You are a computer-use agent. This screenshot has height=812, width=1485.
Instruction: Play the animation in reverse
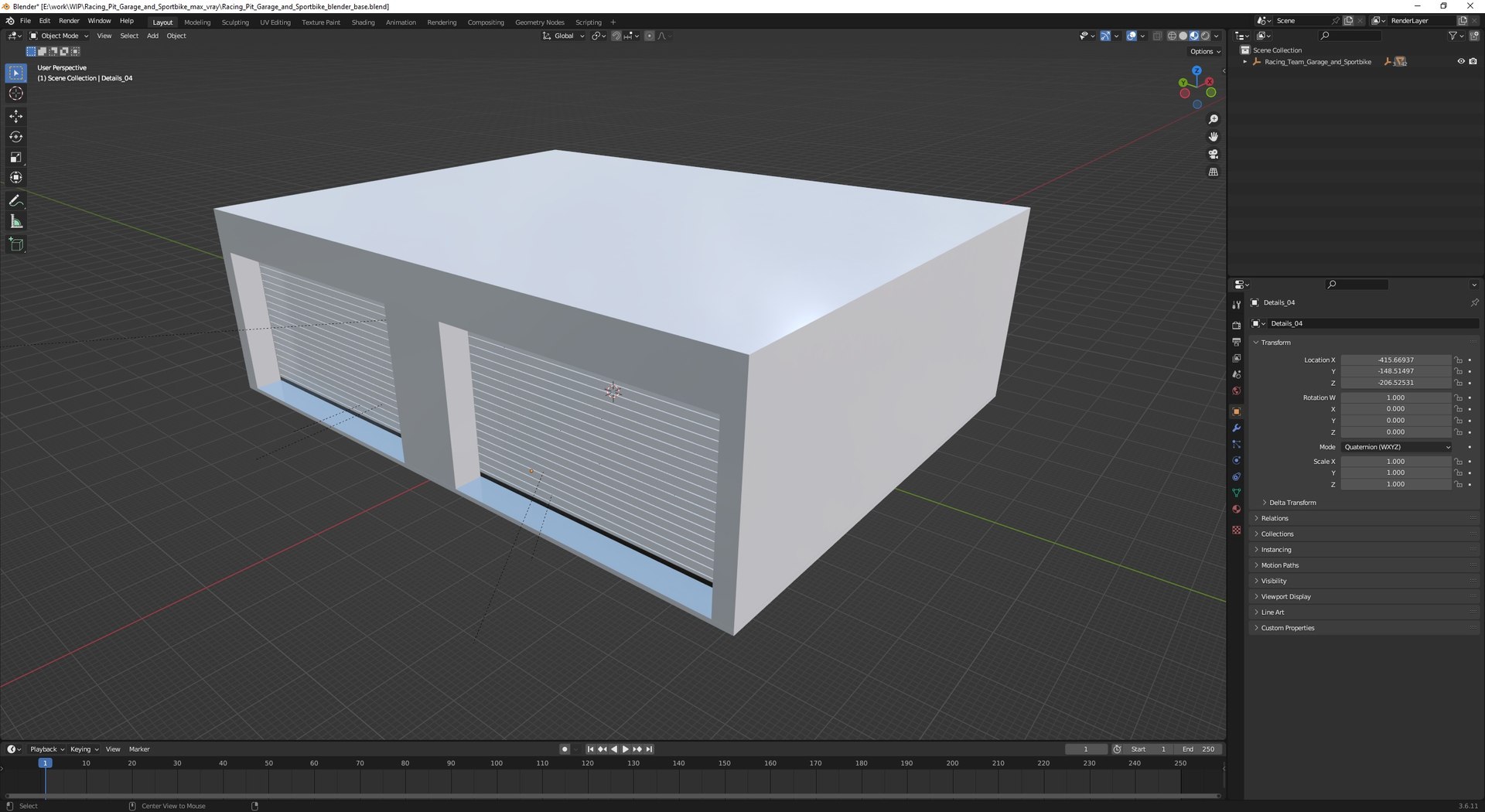tap(614, 749)
